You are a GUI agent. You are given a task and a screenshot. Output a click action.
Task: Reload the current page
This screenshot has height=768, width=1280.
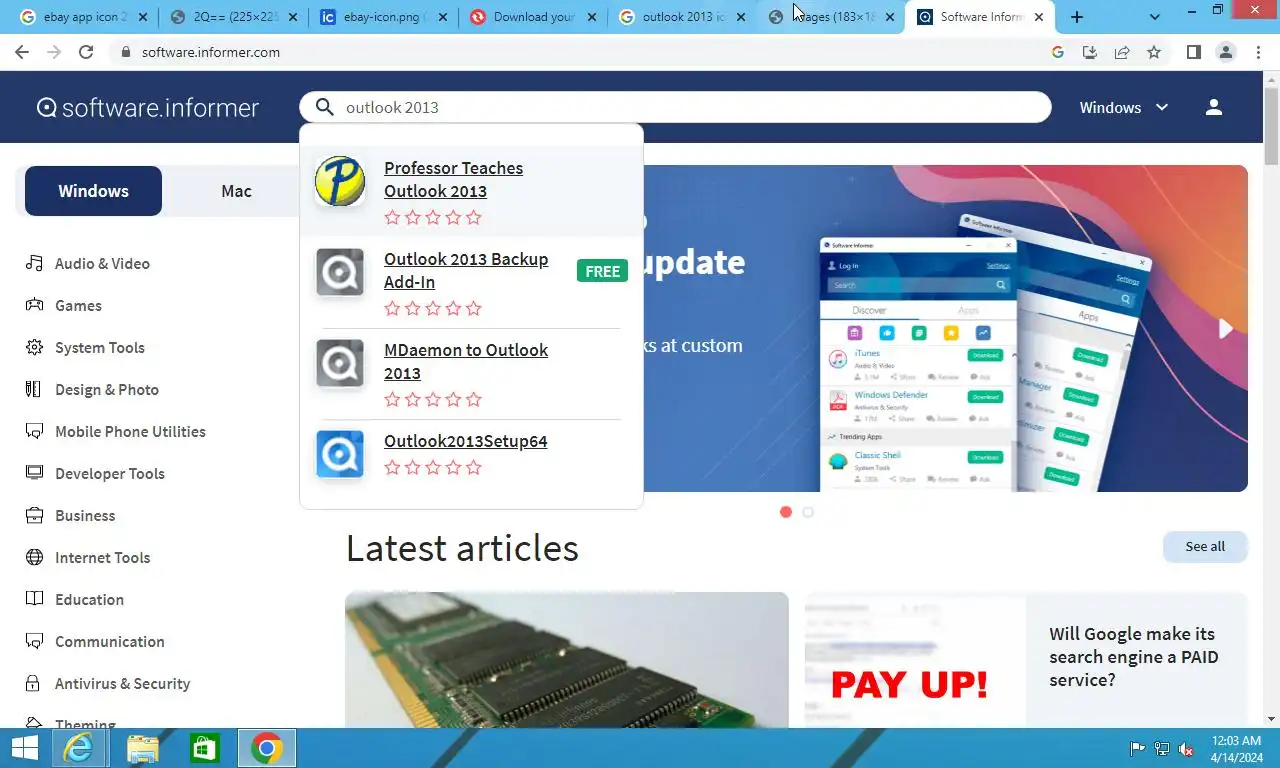[x=86, y=52]
